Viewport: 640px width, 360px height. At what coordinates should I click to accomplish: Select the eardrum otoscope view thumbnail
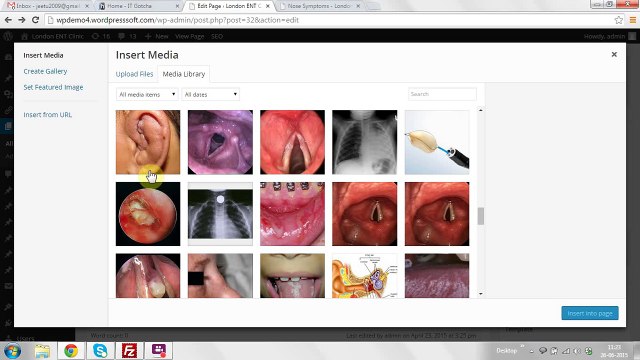pyautogui.click(x=148, y=214)
